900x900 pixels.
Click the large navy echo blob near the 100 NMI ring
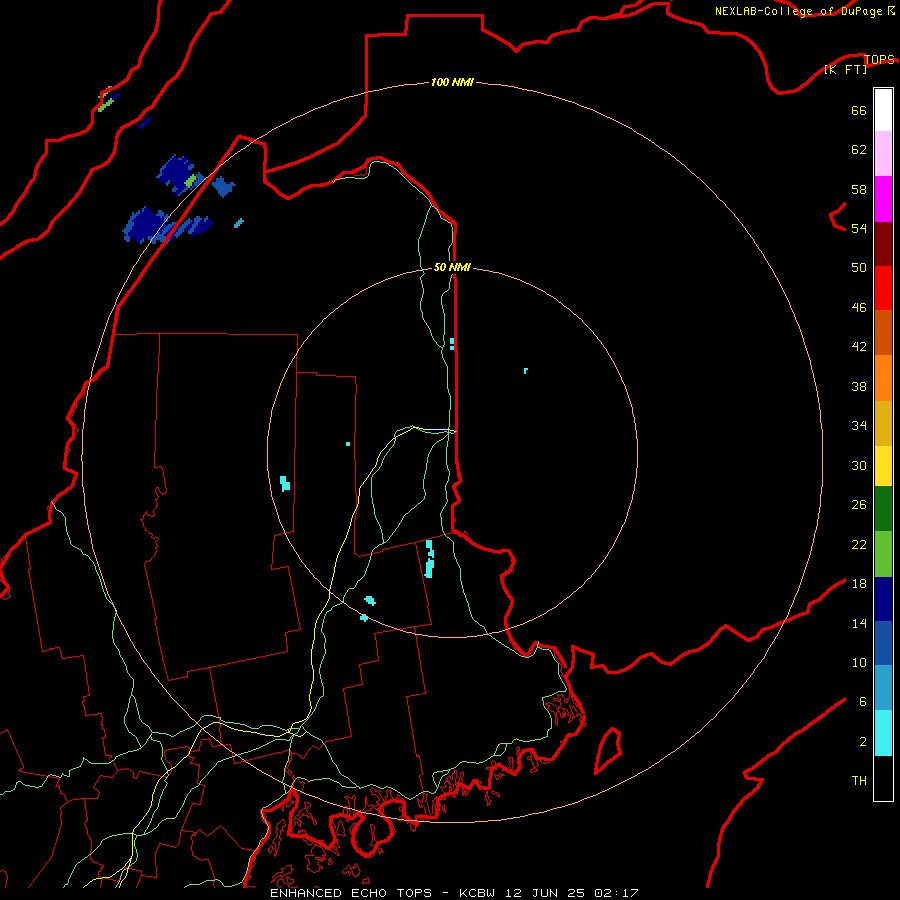146,225
